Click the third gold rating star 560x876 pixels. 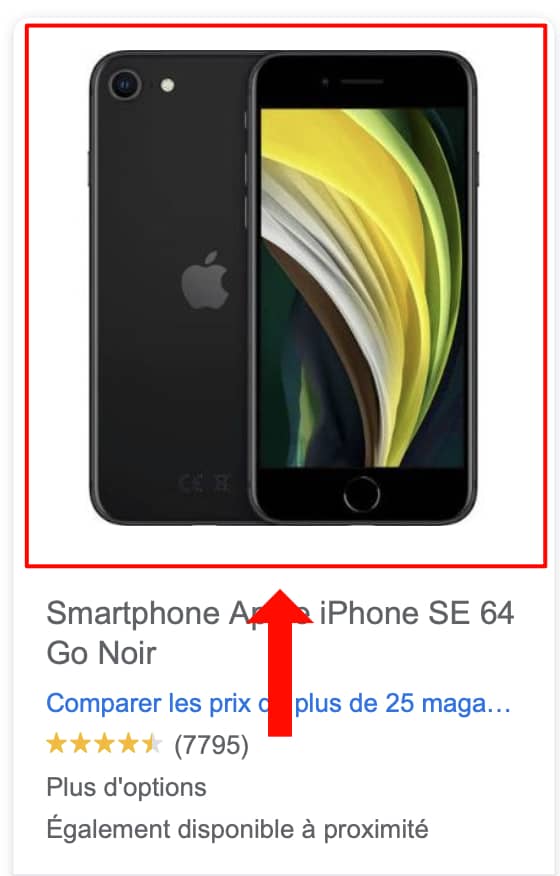pyautogui.click(x=105, y=744)
